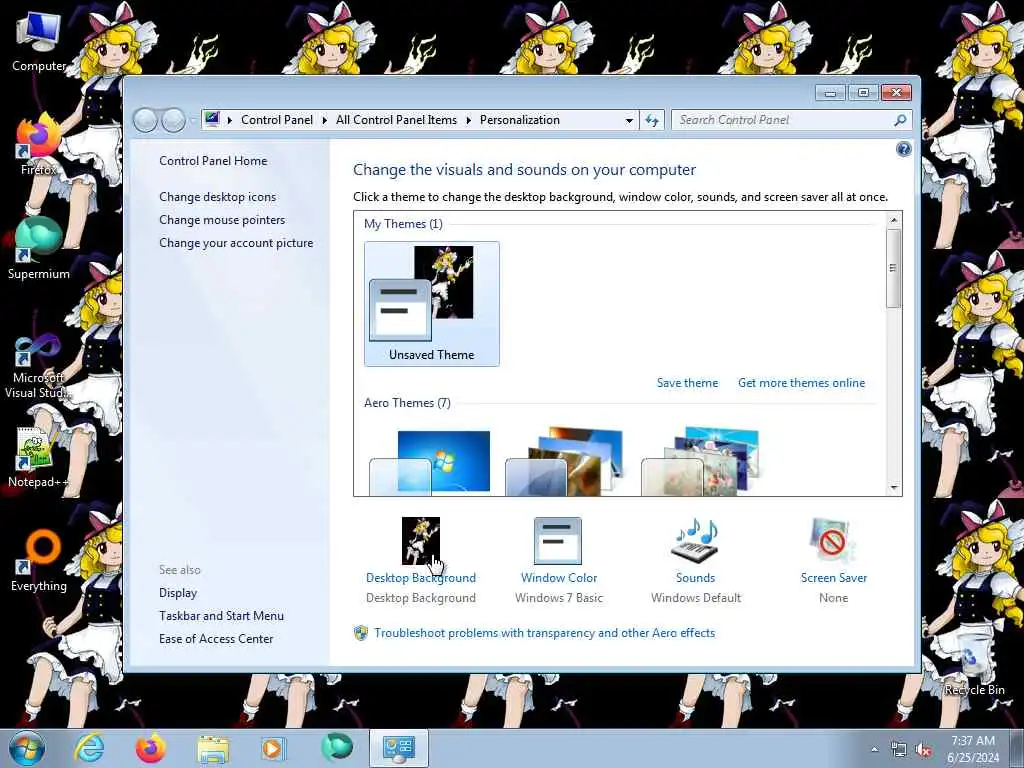The image size is (1024, 768).
Task: Show hidden tray icons arrow
Action: (874, 750)
